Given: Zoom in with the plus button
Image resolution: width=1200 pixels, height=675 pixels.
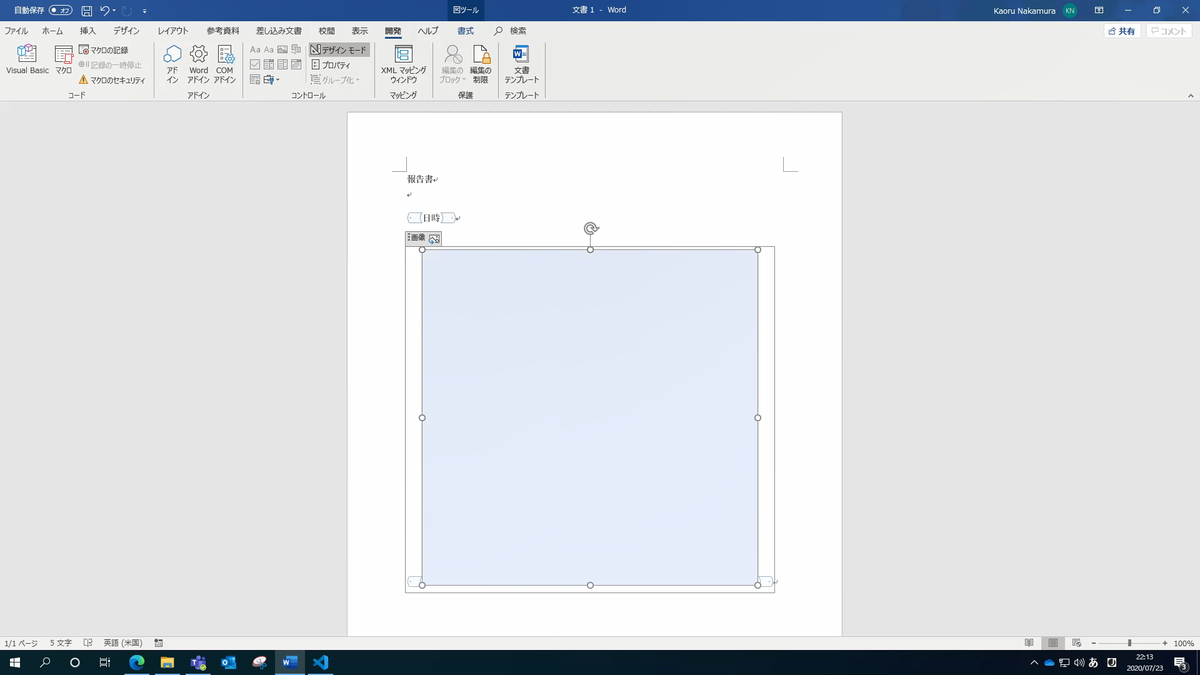Looking at the screenshot, I should pos(1165,643).
